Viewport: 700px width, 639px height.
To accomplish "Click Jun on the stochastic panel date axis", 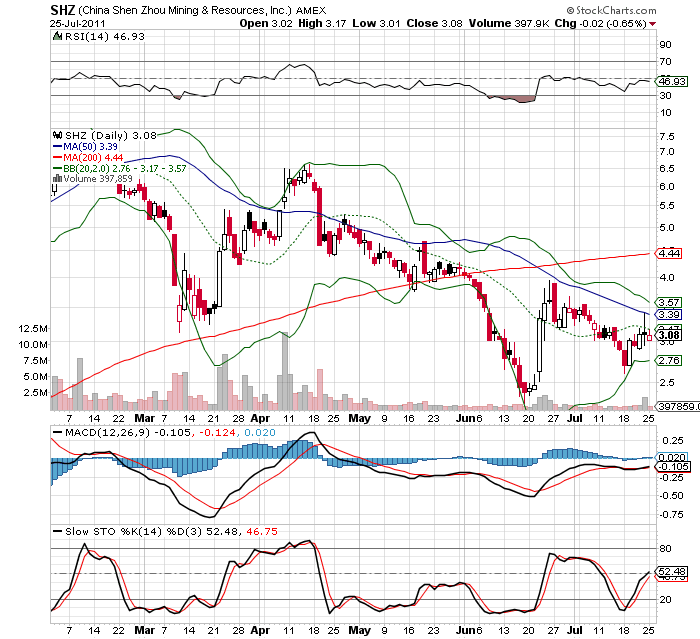I will (x=466, y=631).
